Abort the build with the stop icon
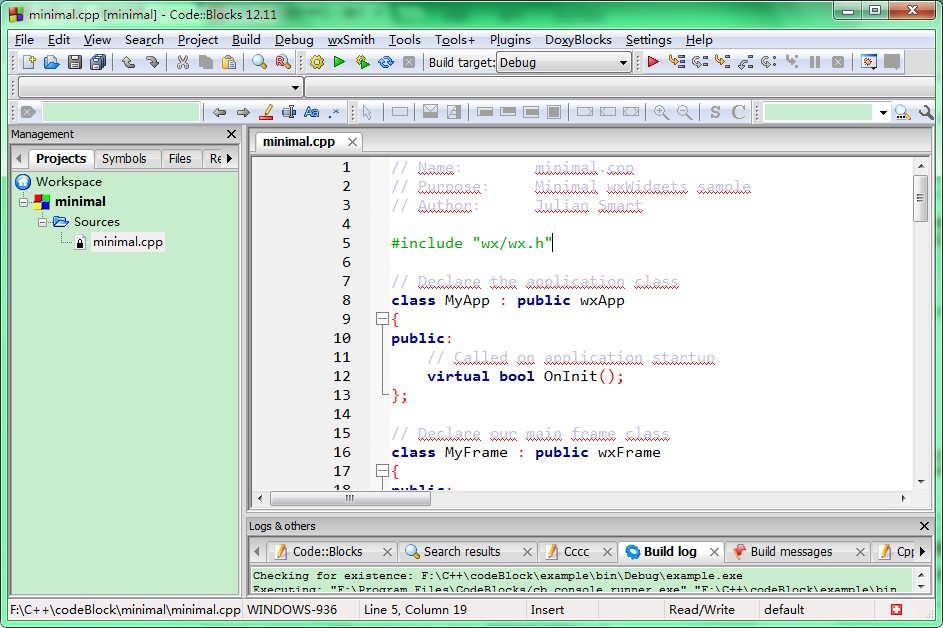This screenshot has height=628, width=943. (409, 62)
